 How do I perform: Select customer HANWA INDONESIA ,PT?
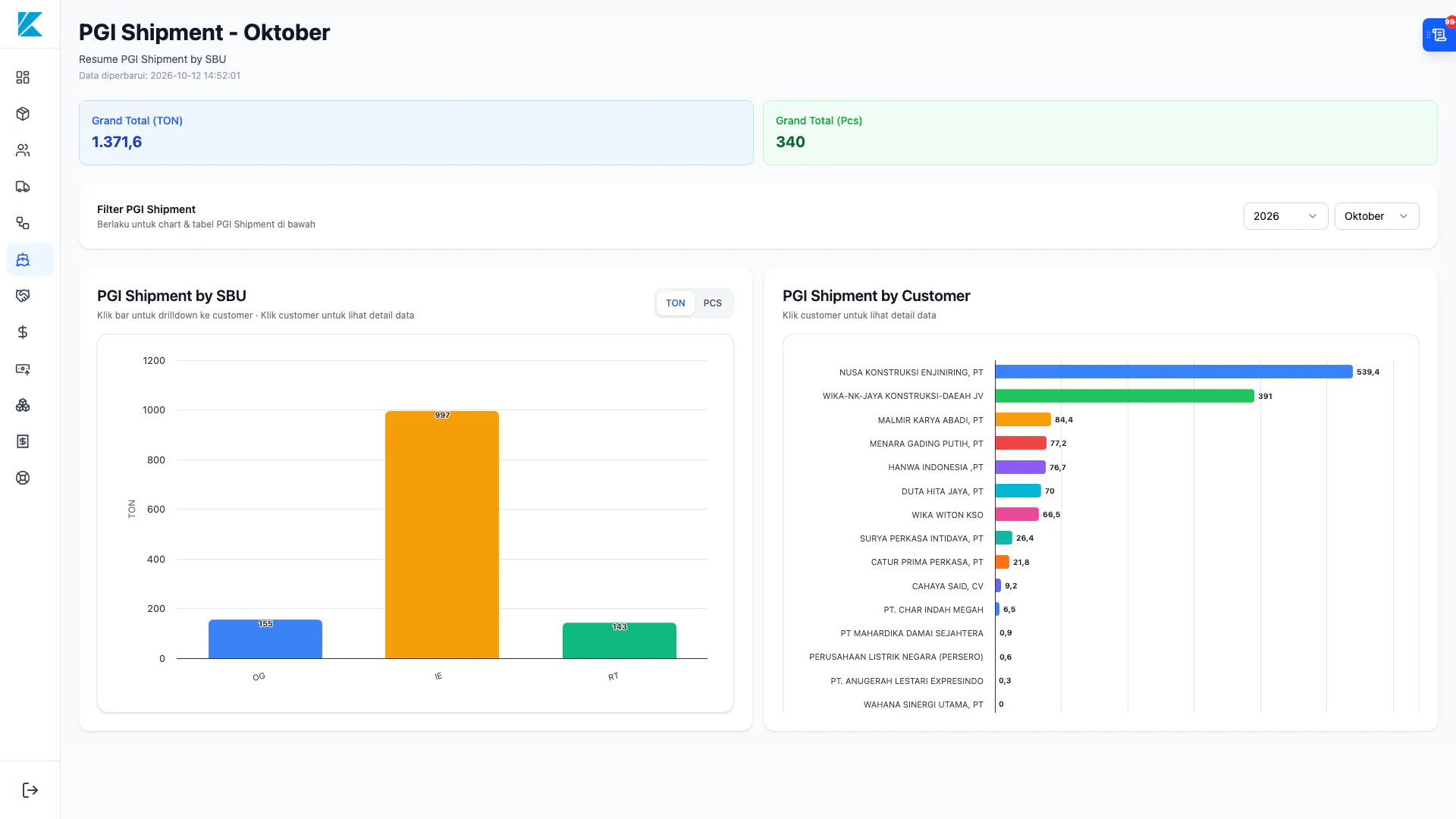(936, 467)
